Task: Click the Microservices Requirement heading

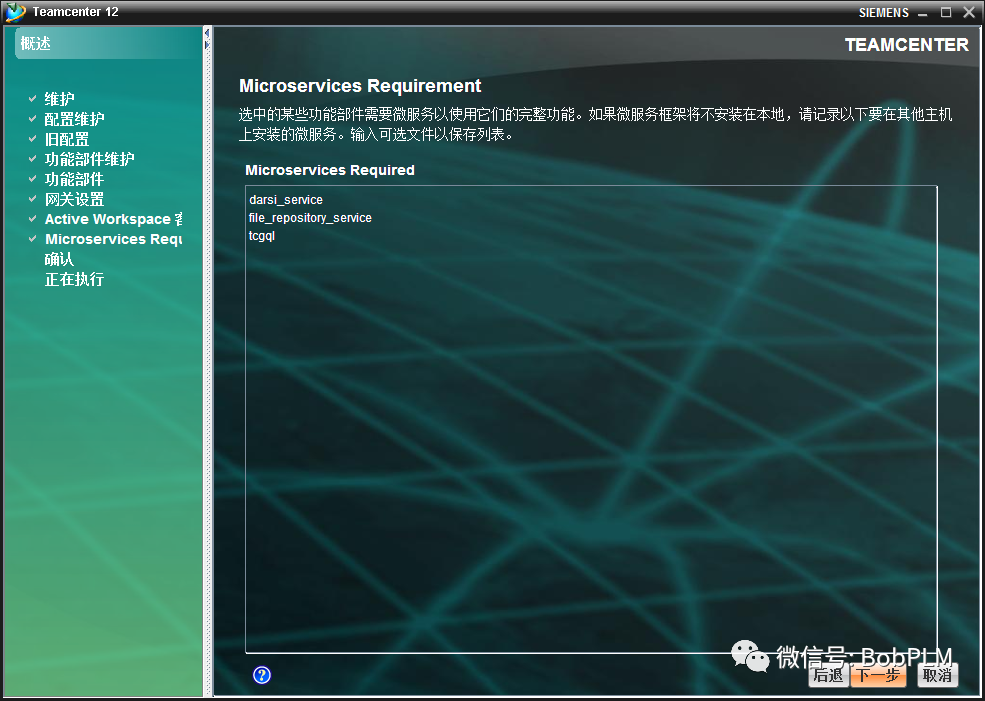Action: 360,85
